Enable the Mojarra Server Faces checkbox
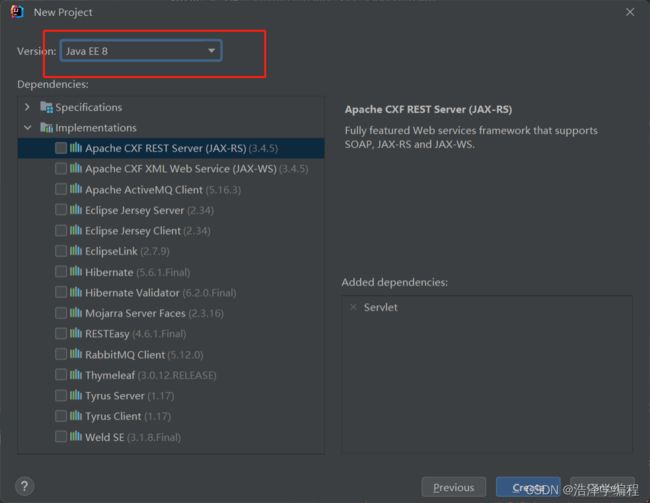Viewport: 650px width, 503px height. 61,313
